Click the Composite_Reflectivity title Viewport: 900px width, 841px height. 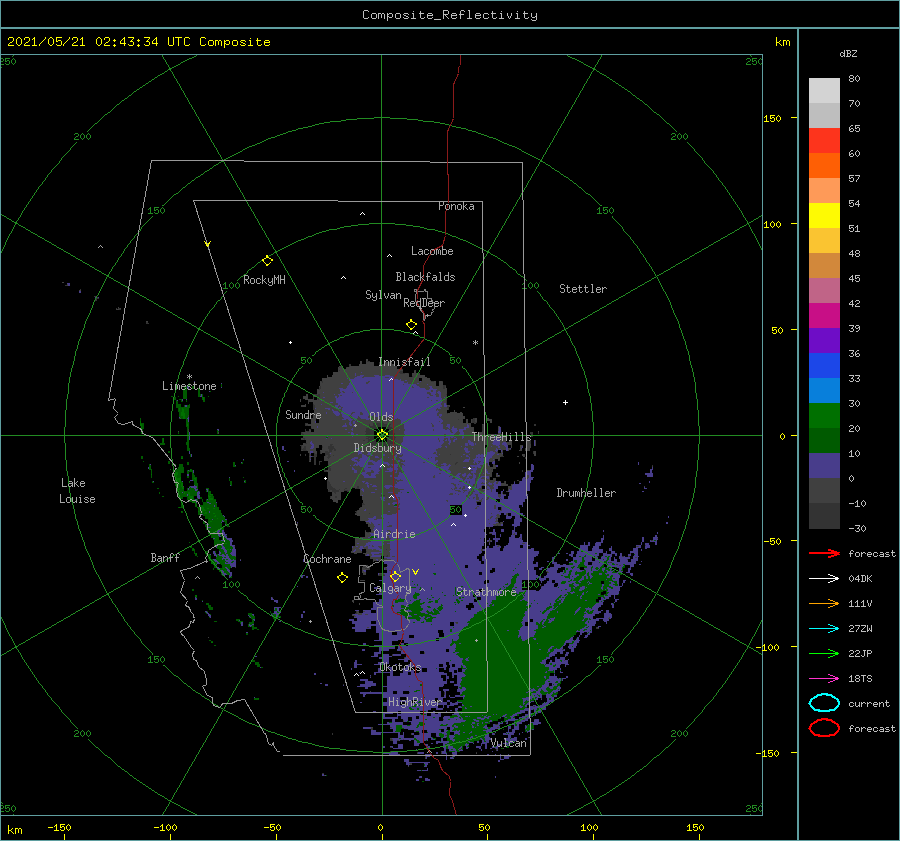click(x=450, y=15)
